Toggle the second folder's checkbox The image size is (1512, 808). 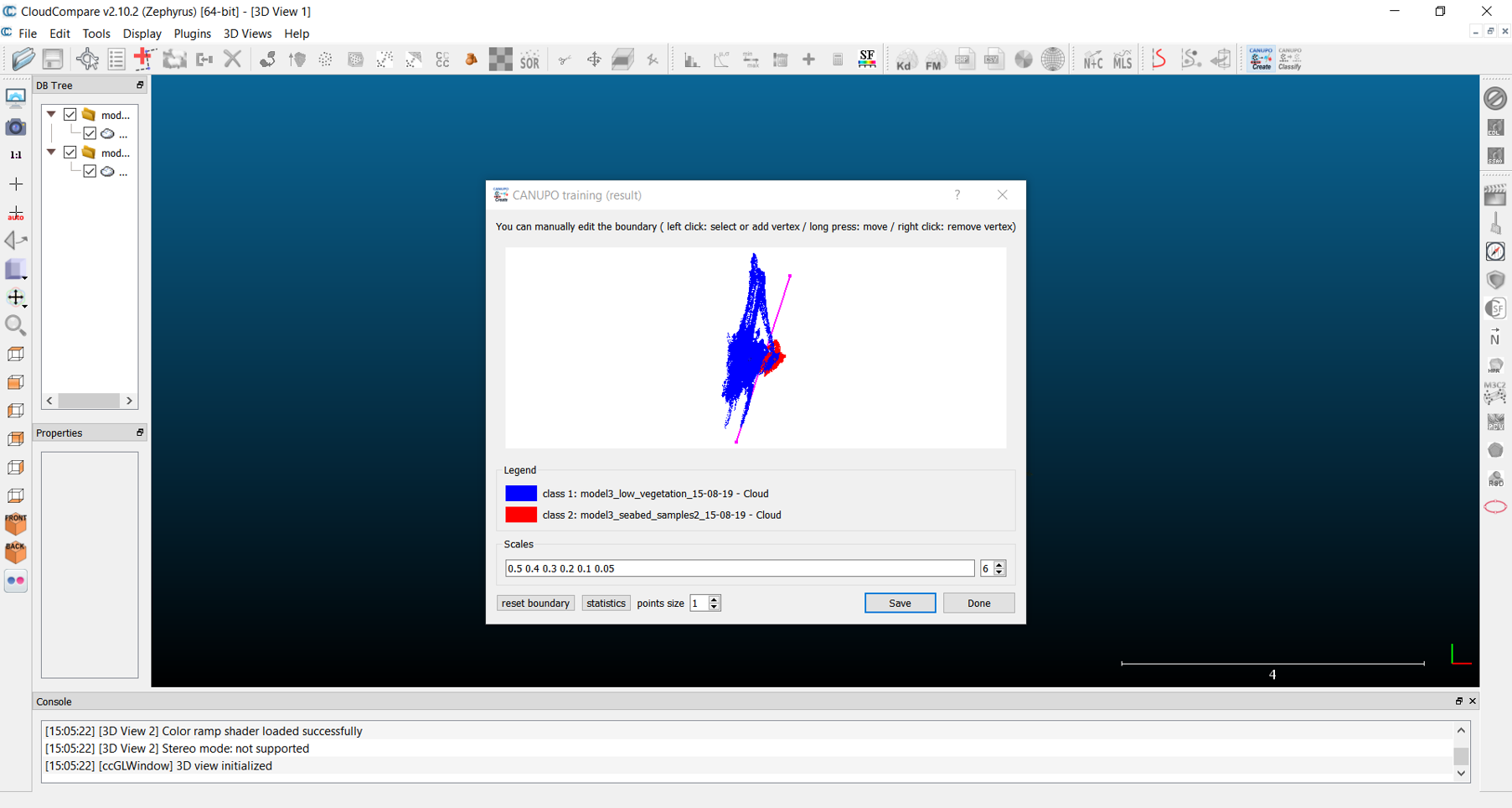click(70, 153)
